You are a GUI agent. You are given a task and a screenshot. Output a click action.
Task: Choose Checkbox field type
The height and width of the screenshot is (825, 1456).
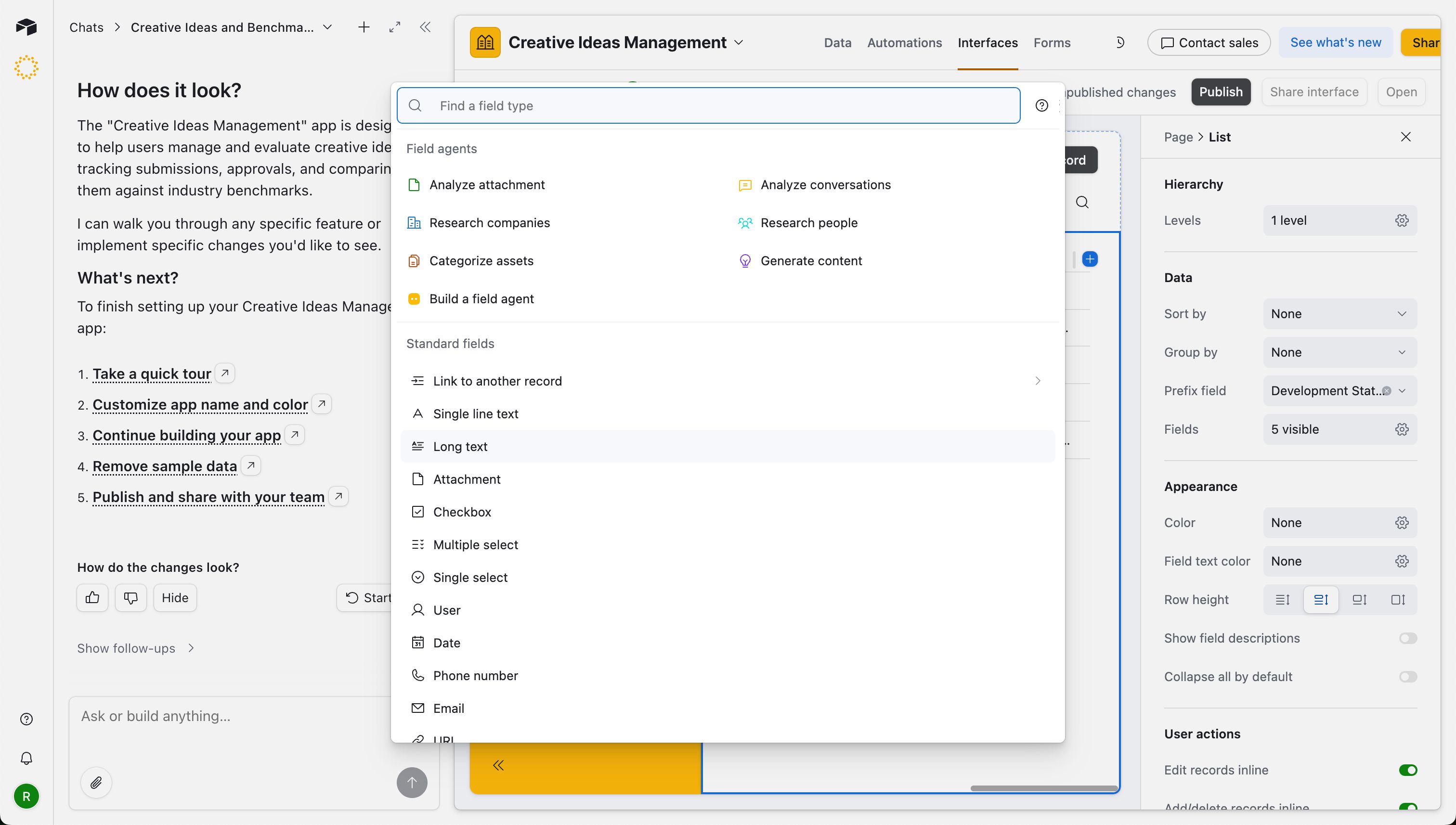(x=728, y=512)
